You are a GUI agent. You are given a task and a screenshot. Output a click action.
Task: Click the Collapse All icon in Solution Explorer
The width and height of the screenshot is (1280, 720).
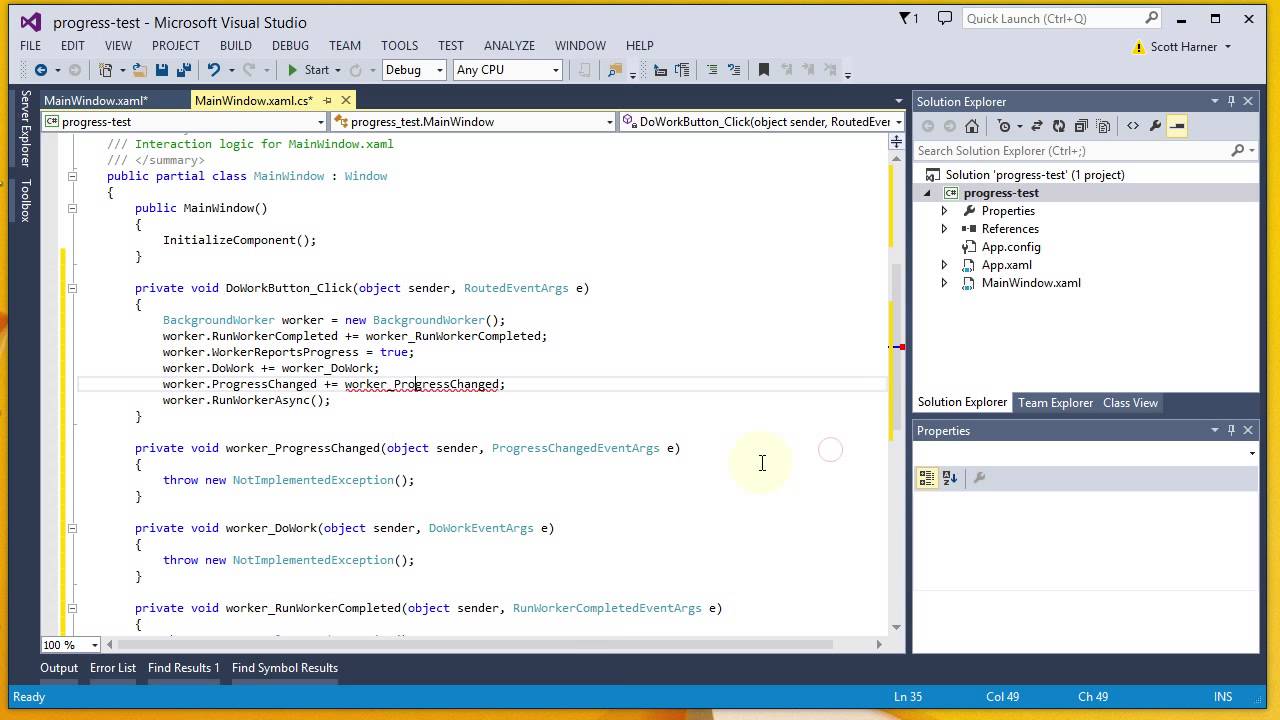click(x=1081, y=126)
